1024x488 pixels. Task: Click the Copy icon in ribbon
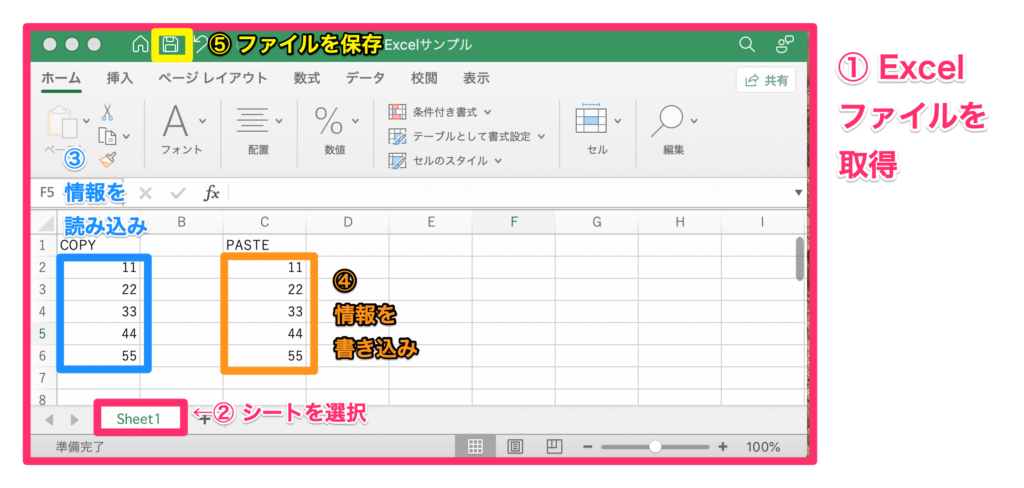point(107,136)
